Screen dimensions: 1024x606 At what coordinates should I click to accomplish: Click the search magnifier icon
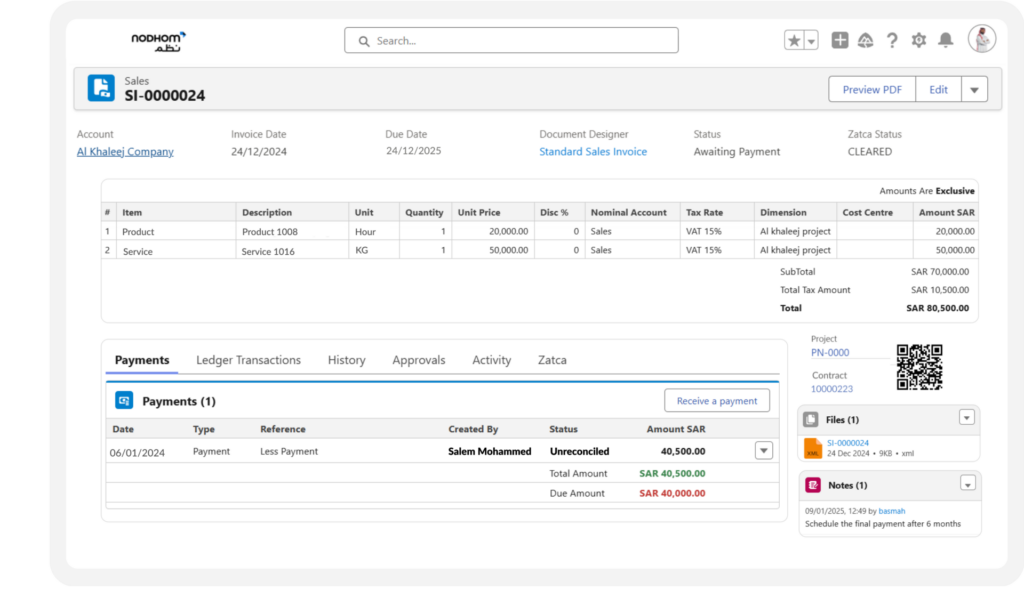pos(364,41)
